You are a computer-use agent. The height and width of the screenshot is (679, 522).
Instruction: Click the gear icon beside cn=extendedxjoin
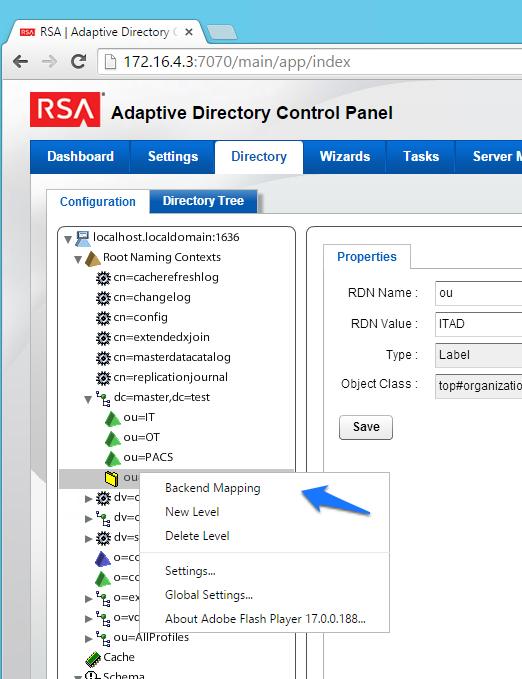click(103, 338)
